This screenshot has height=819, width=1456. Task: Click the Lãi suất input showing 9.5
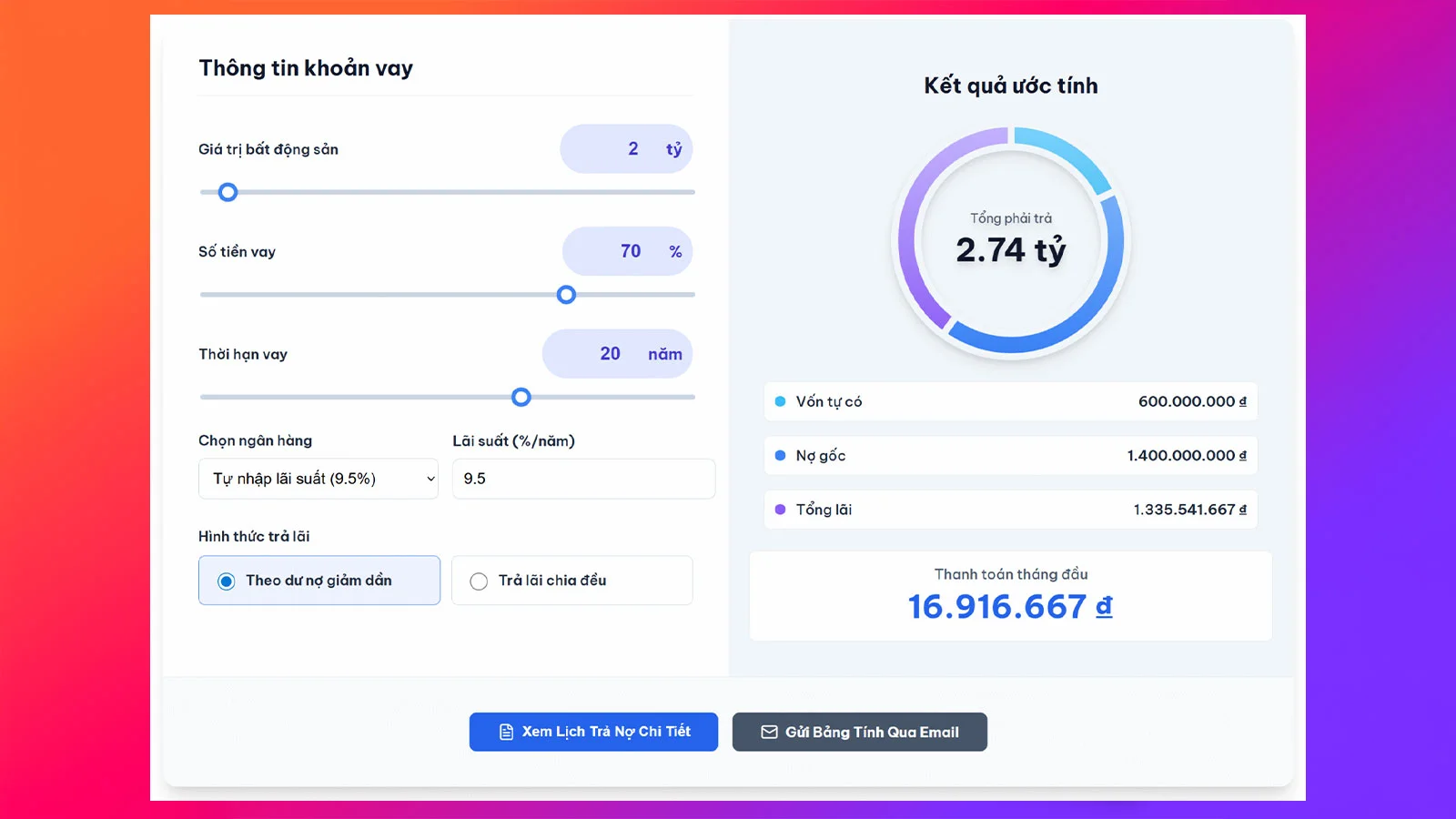(x=582, y=479)
